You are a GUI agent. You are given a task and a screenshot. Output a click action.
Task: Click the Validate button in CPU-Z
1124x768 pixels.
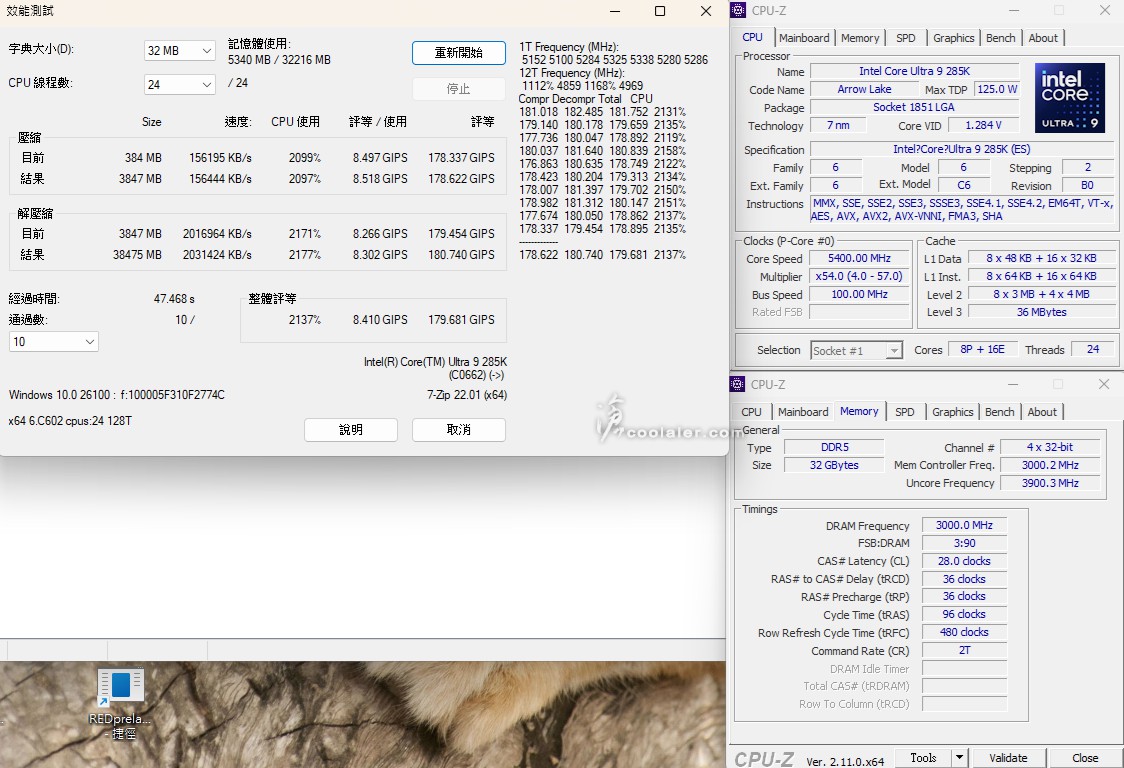click(1008, 758)
